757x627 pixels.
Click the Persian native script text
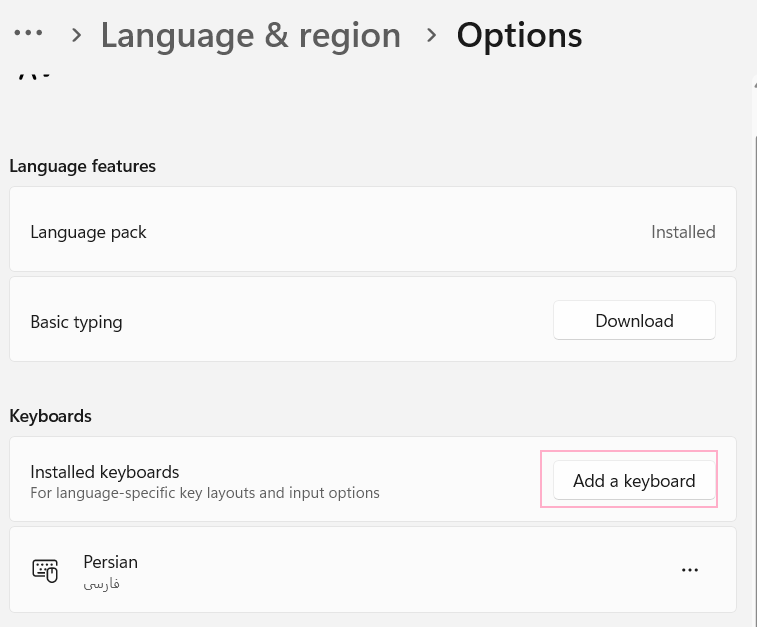(101, 583)
